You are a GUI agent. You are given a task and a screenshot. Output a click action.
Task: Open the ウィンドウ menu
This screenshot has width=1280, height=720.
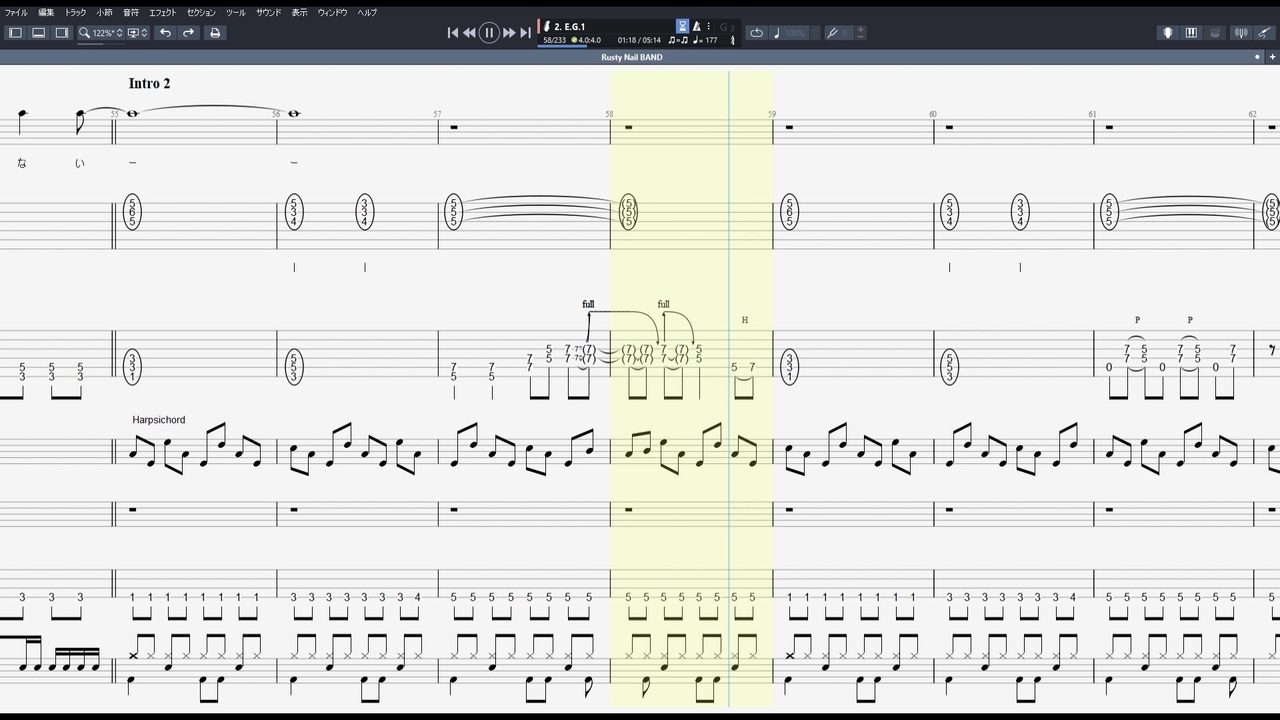click(x=333, y=12)
